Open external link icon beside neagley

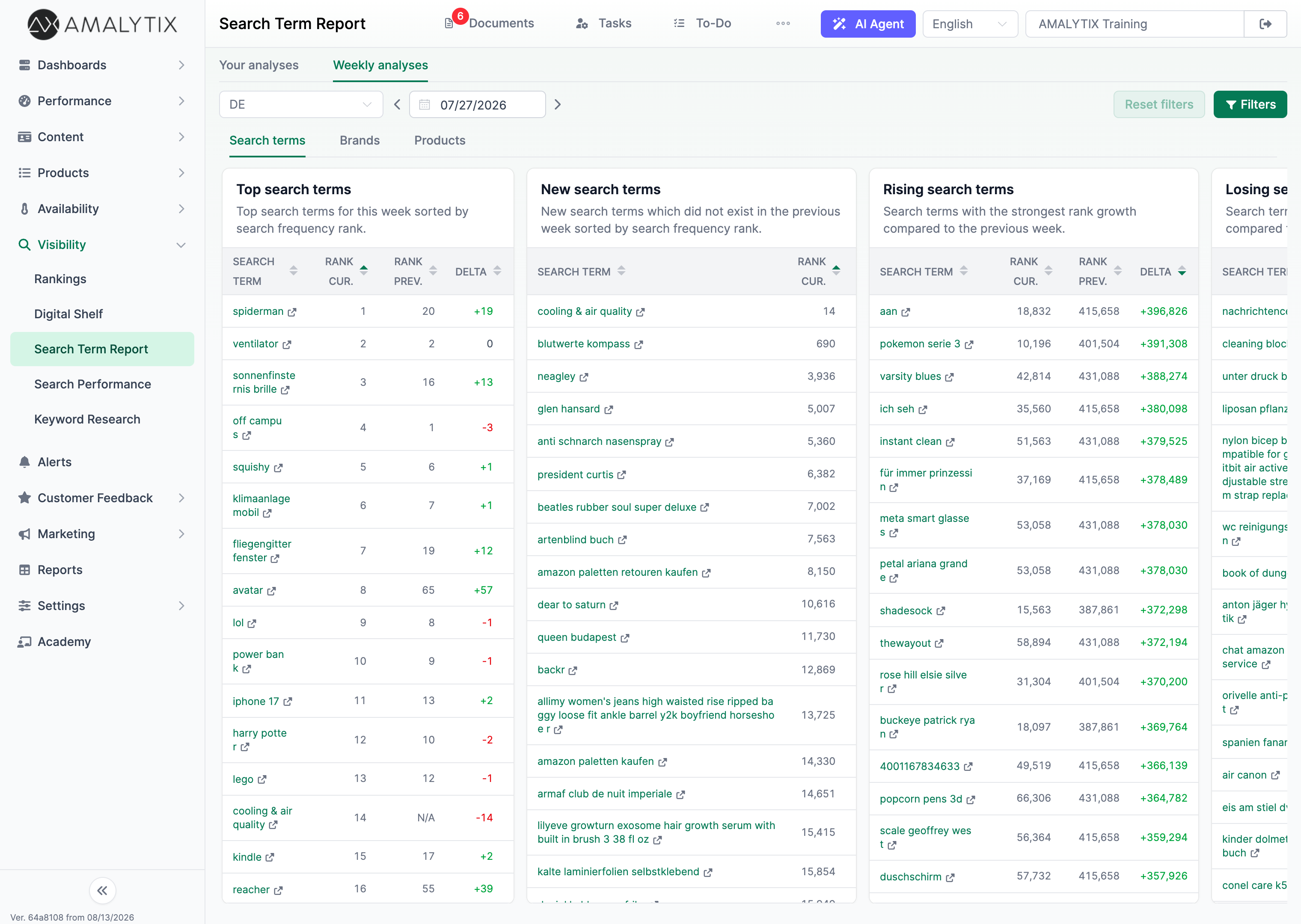click(584, 377)
